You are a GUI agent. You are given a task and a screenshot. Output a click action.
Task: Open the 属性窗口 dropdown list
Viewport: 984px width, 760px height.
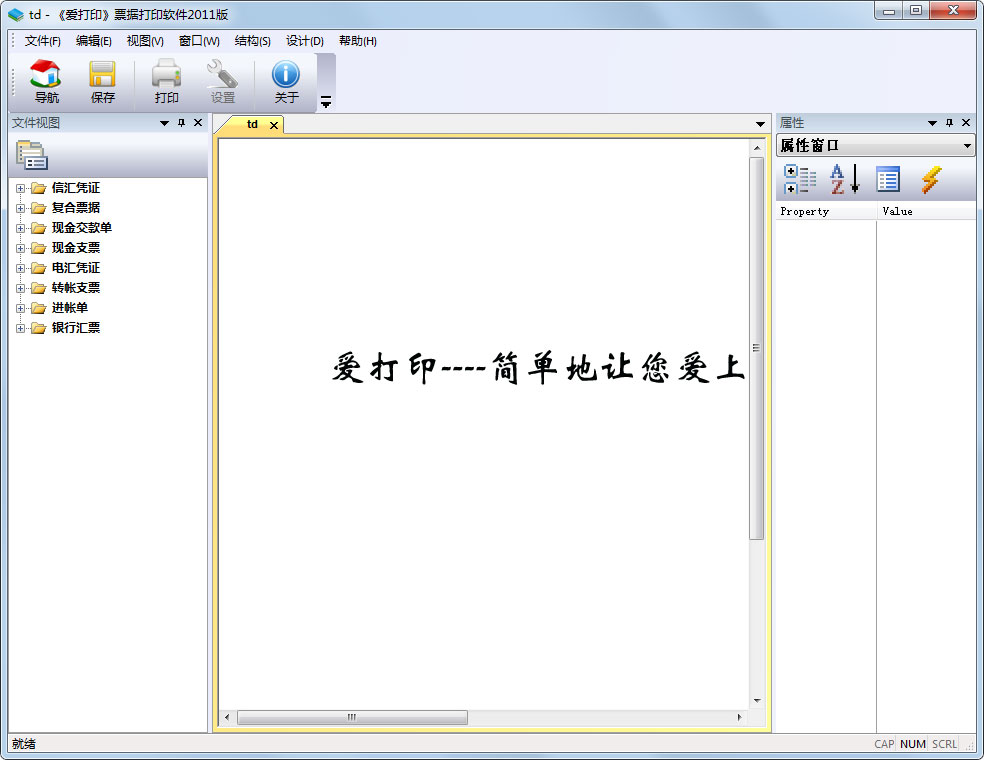pos(965,145)
